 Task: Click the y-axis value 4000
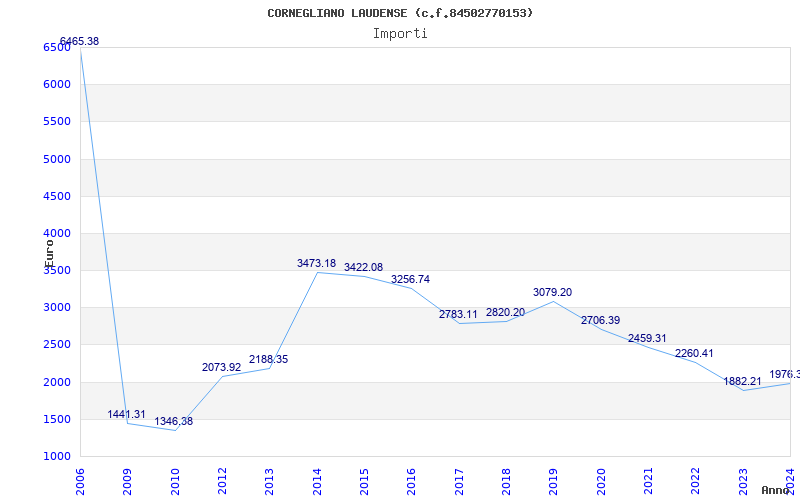pyautogui.click(x=57, y=234)
